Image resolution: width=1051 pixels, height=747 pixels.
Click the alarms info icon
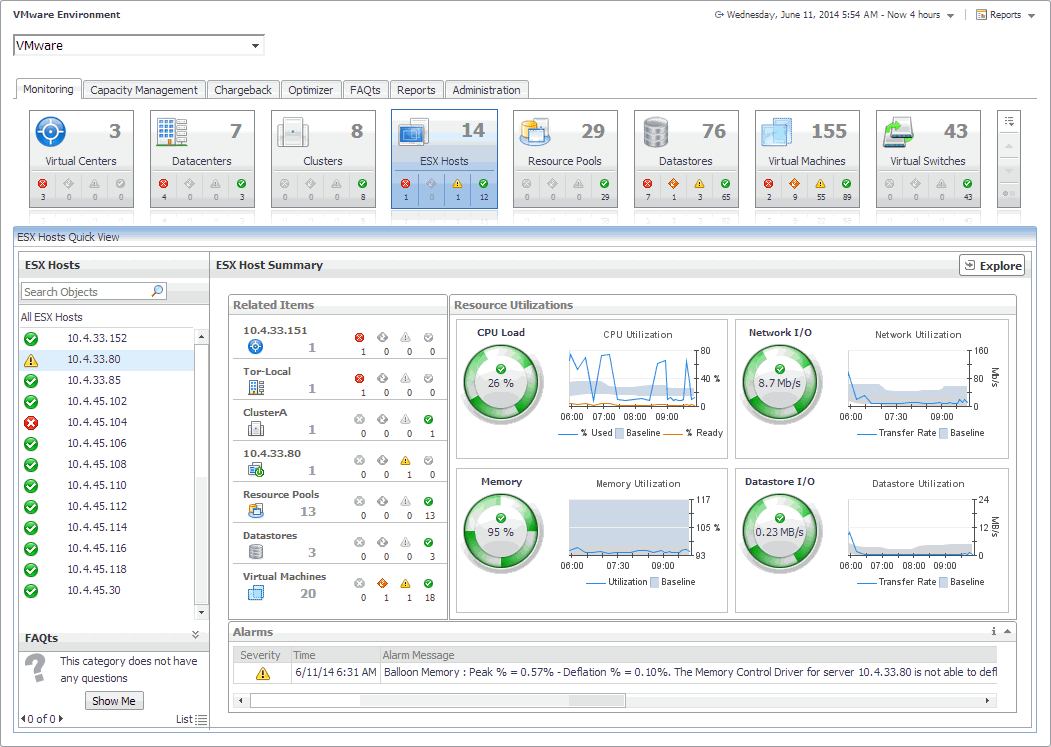pos(993,631)
